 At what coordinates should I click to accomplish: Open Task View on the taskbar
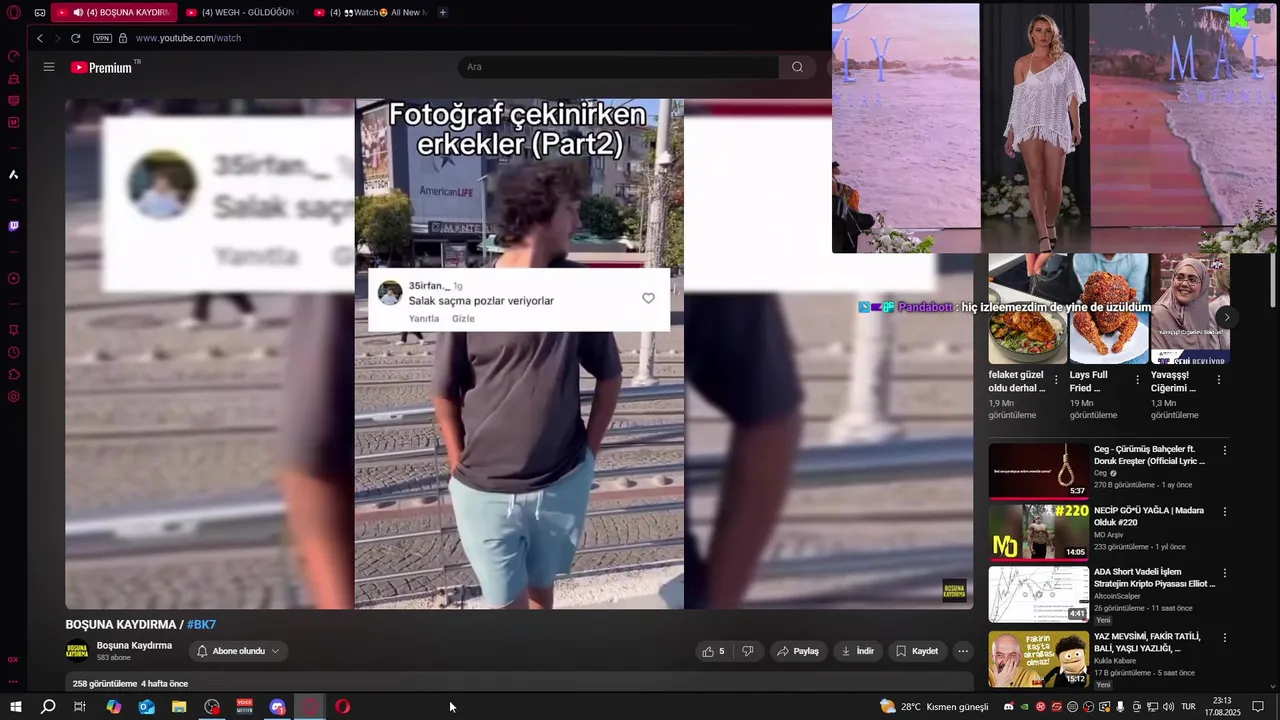(80, 707)
